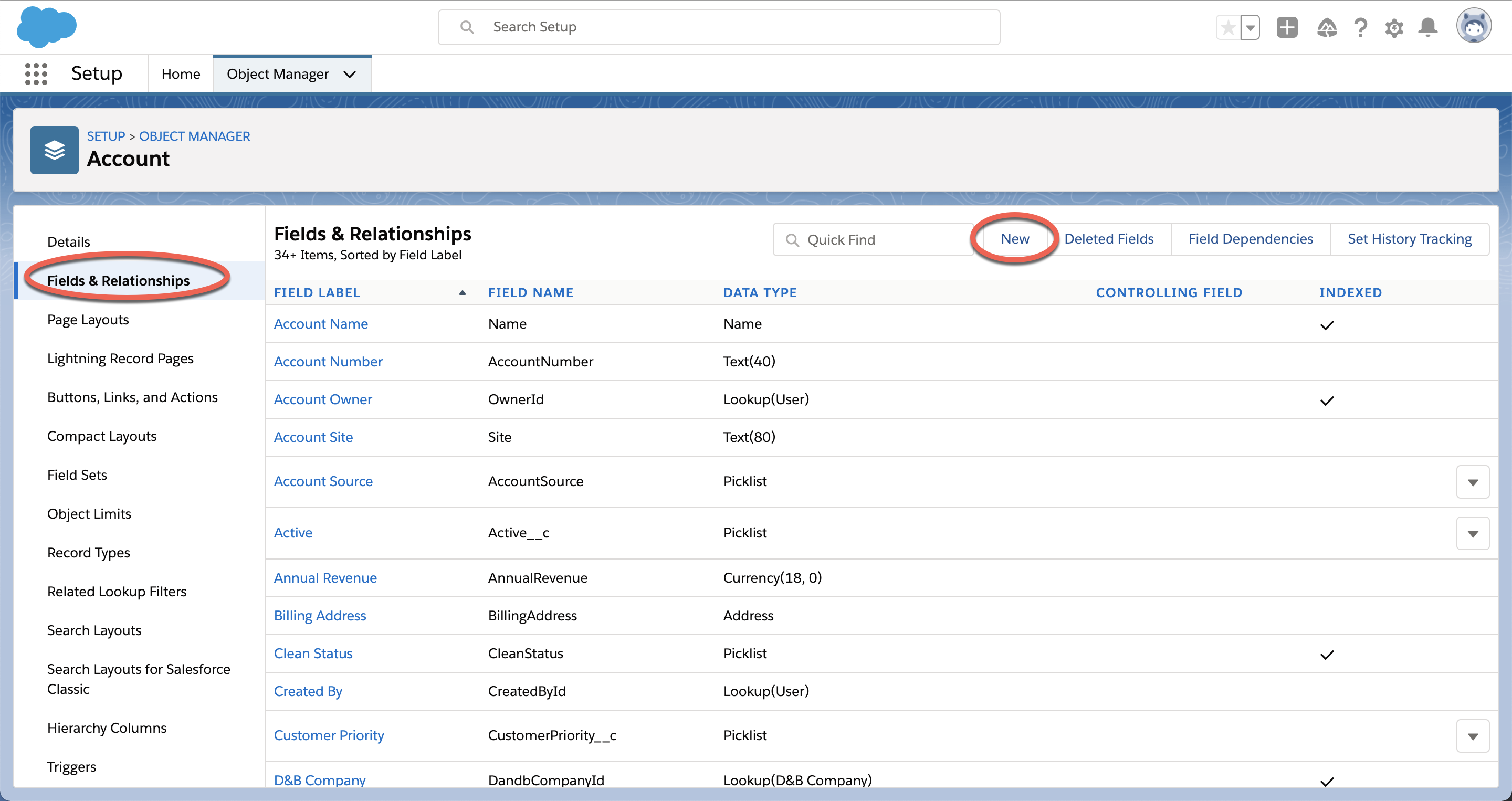Expand the Object Manager tab chevron
Screen dimensions: 1512x801
(x=350, y=75)
